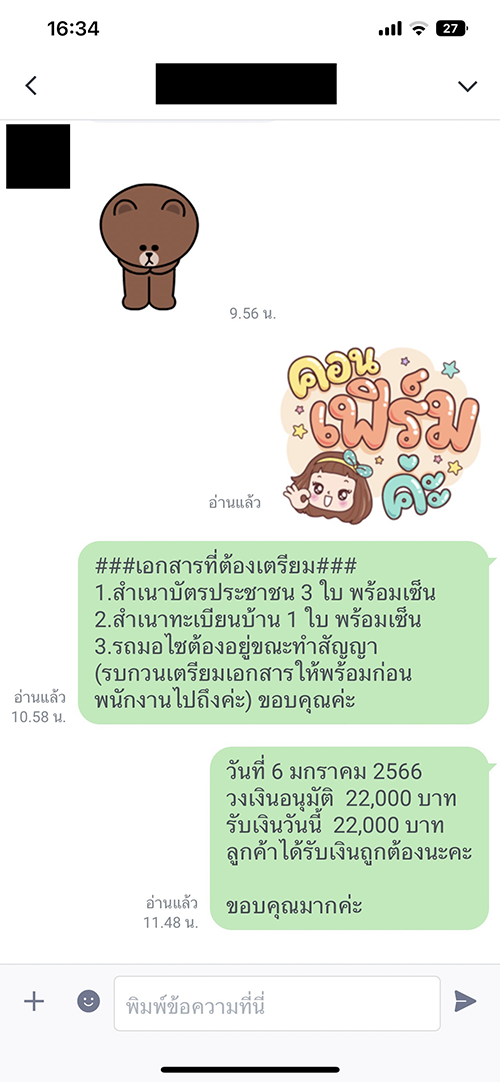Screen dimensions: 500x1082
Task: Select the วงเงินอนุมัติ 22,000 บาท message
Action: [349, 838]
